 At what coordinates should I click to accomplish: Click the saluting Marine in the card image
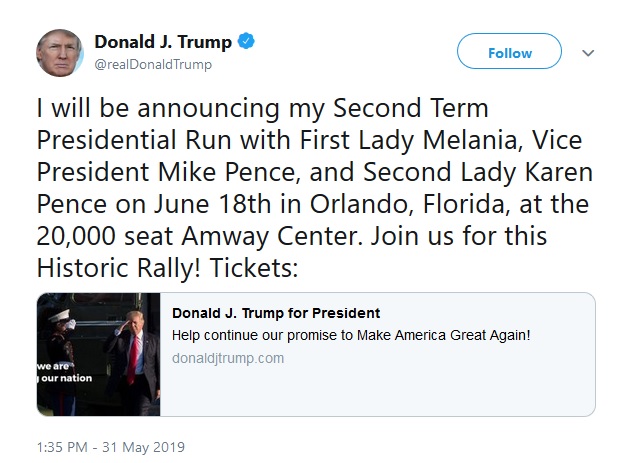coord(61,354)
